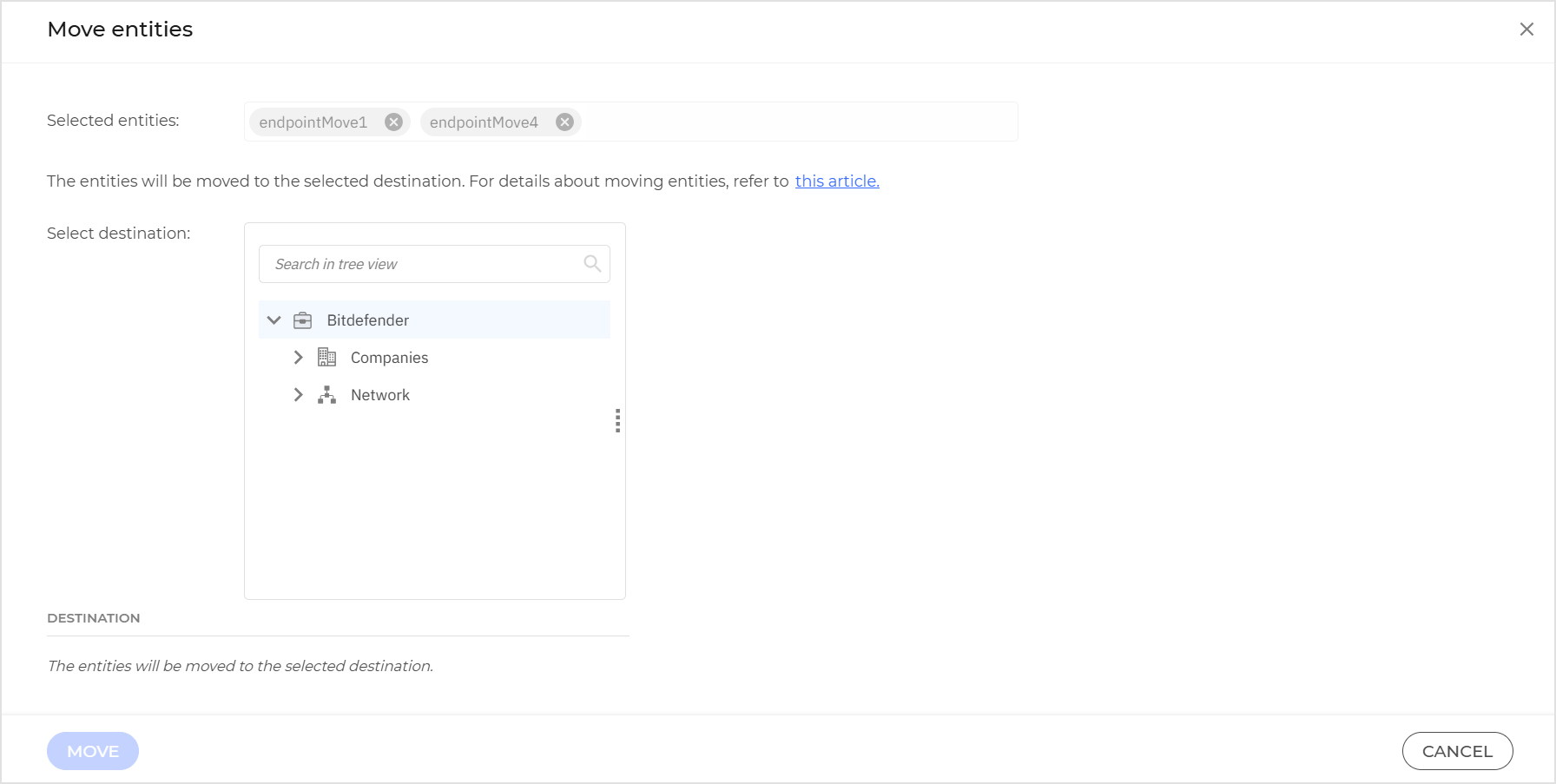
Task: Remove endpointMove1 from selected entities
Action: (393, 122)
